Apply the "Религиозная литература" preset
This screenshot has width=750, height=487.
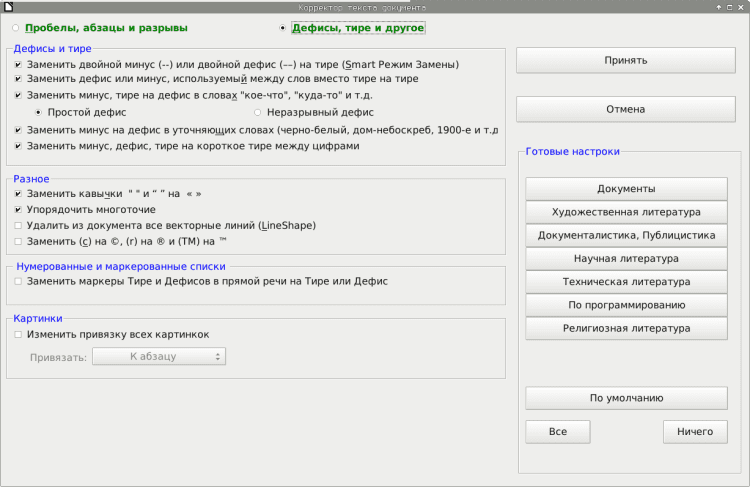click(626, 328)
